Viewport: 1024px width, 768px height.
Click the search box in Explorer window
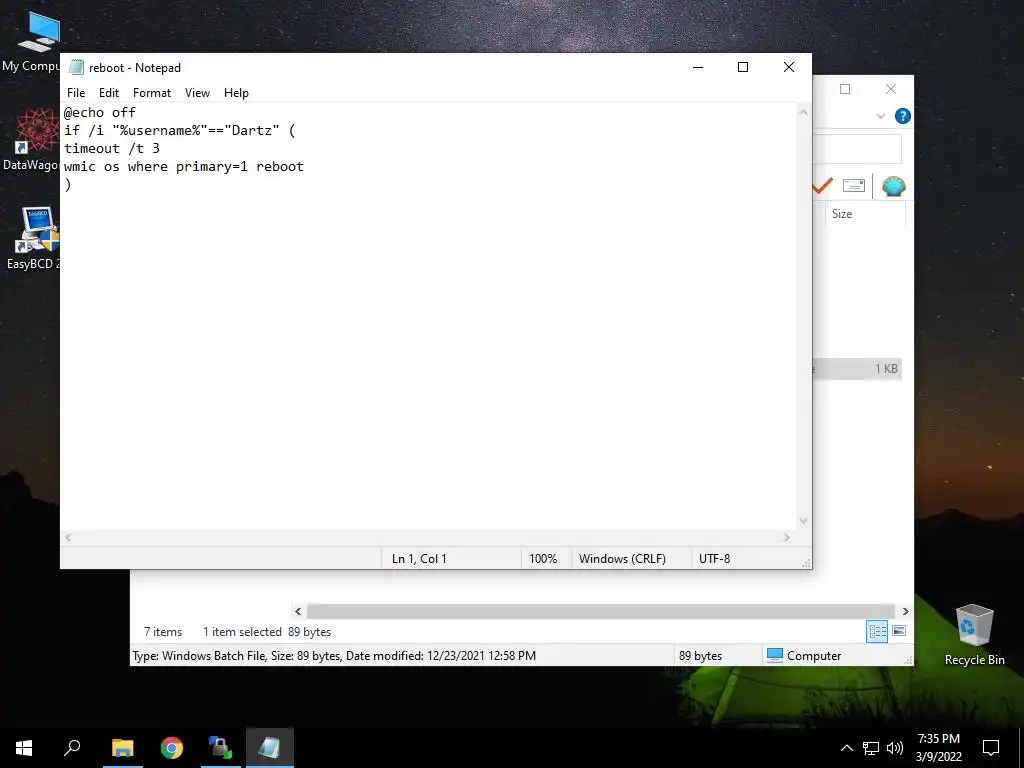[x=857, y=150]
